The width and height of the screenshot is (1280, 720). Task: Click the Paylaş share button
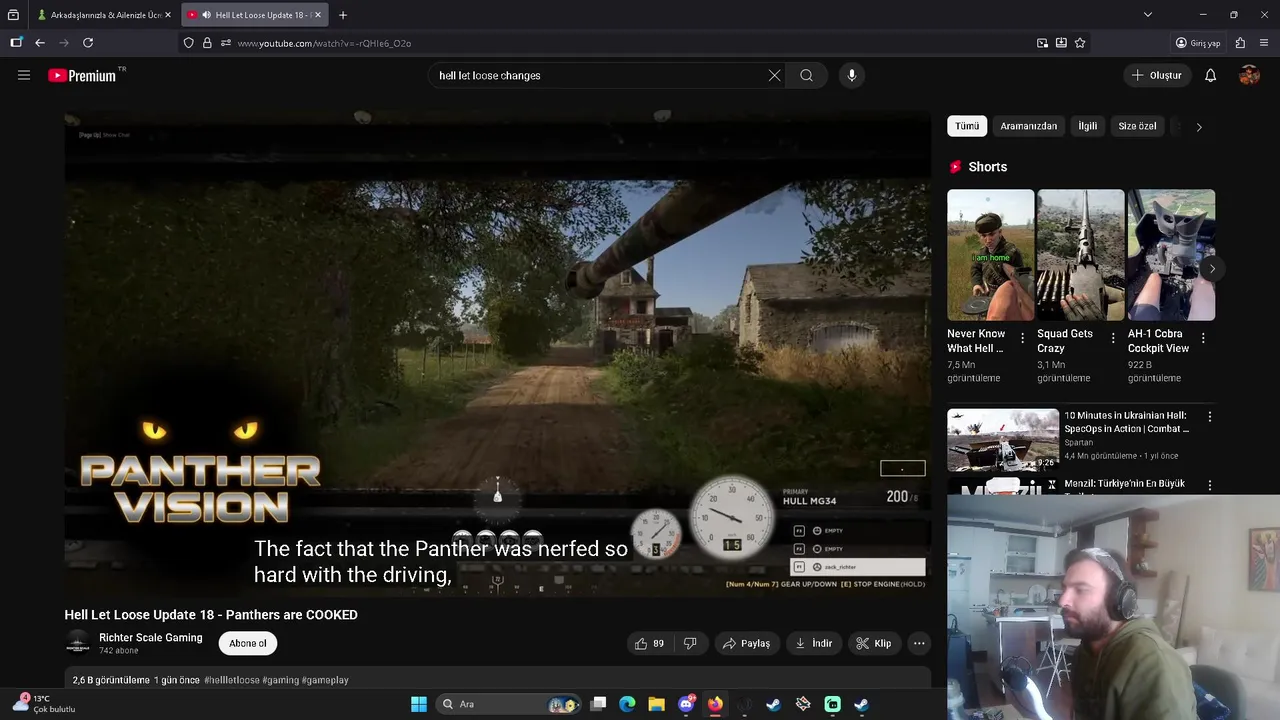[x=746, y=643]
